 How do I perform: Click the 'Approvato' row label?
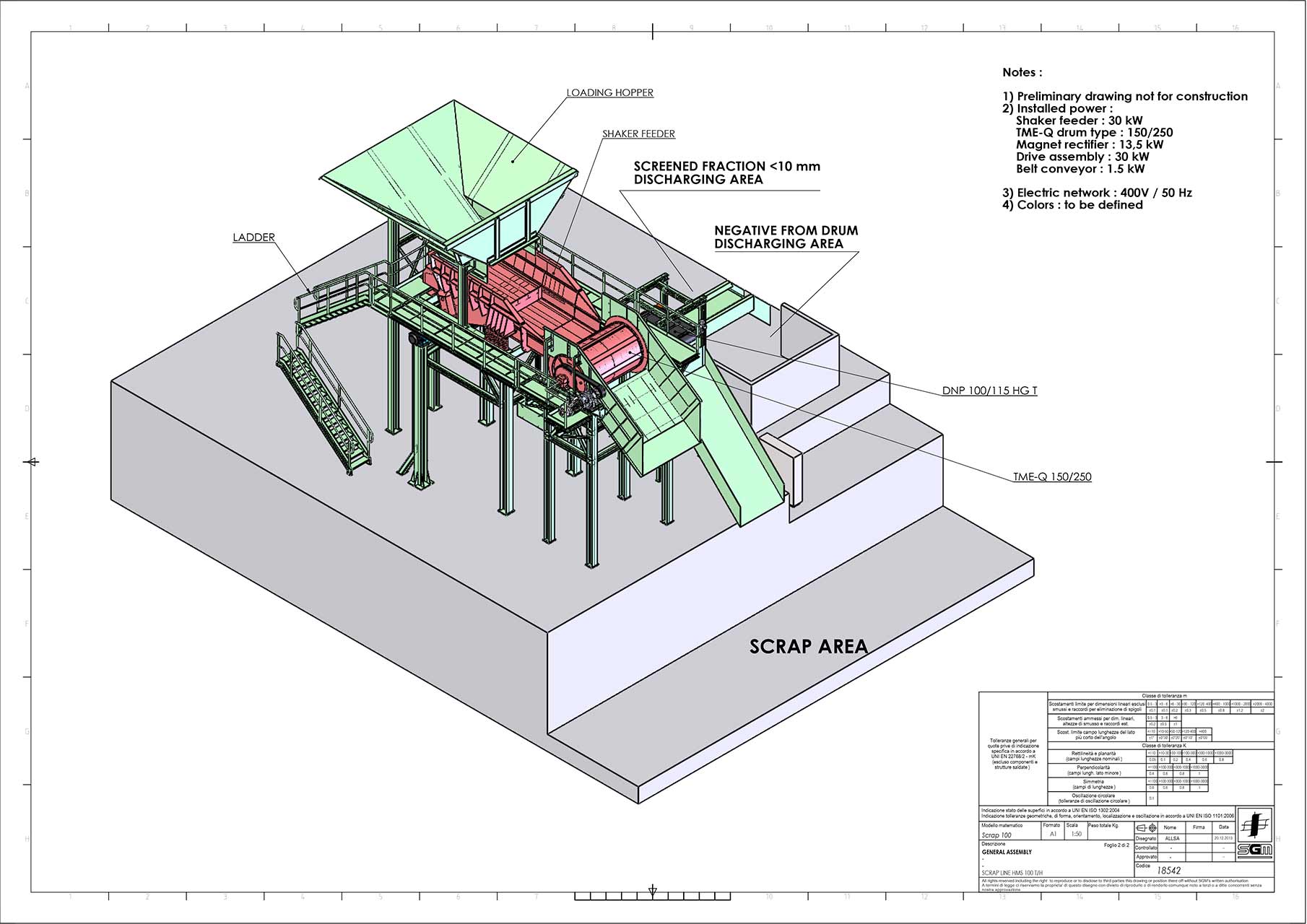1147,857
